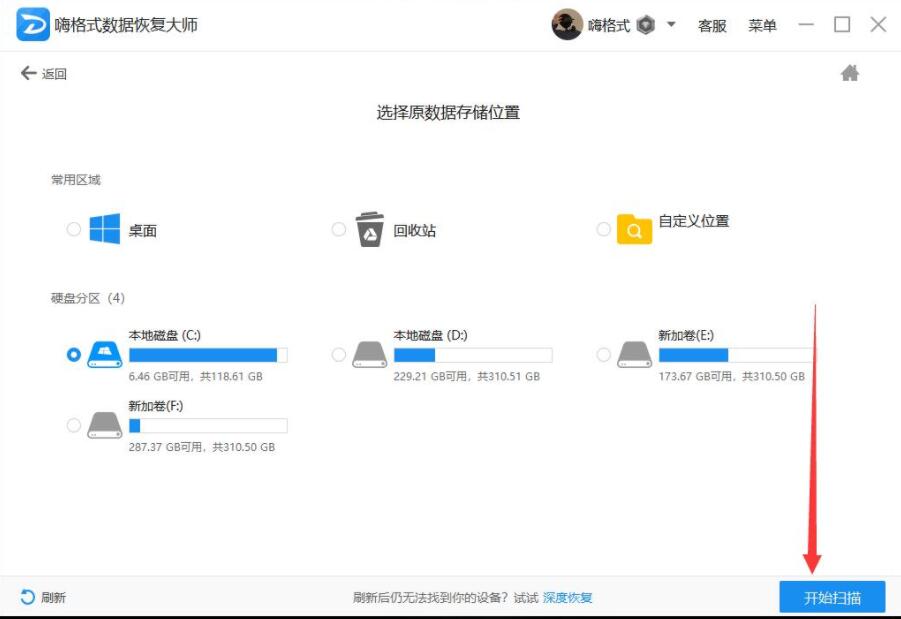Click the 新加卷(F:) label
901x619 pixels.
(156, 406)
